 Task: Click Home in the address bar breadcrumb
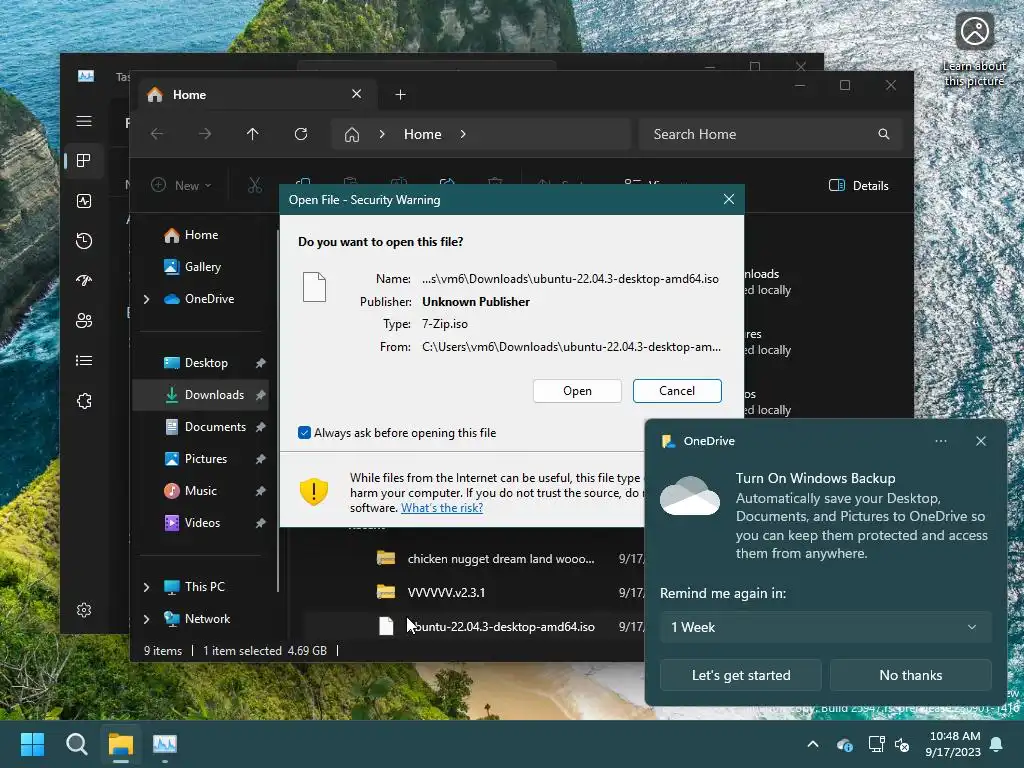point(423,134)
